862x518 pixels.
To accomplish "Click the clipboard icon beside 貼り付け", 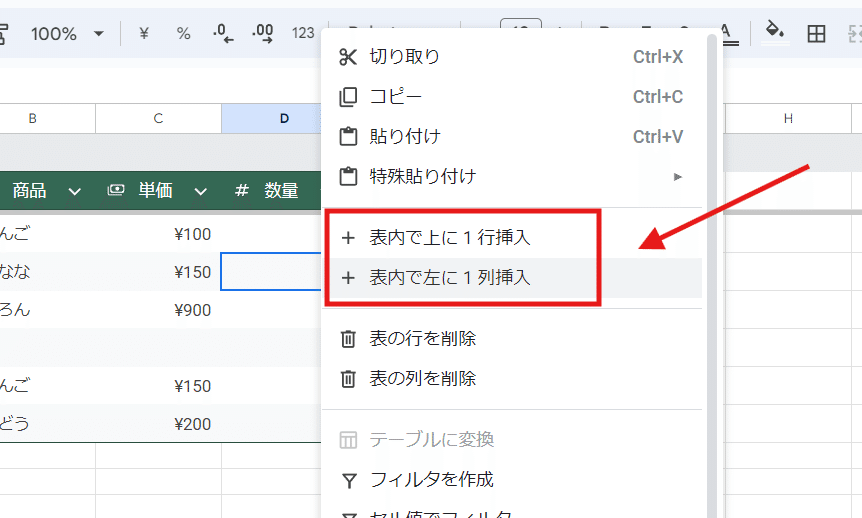I will [x=348, y=136].
